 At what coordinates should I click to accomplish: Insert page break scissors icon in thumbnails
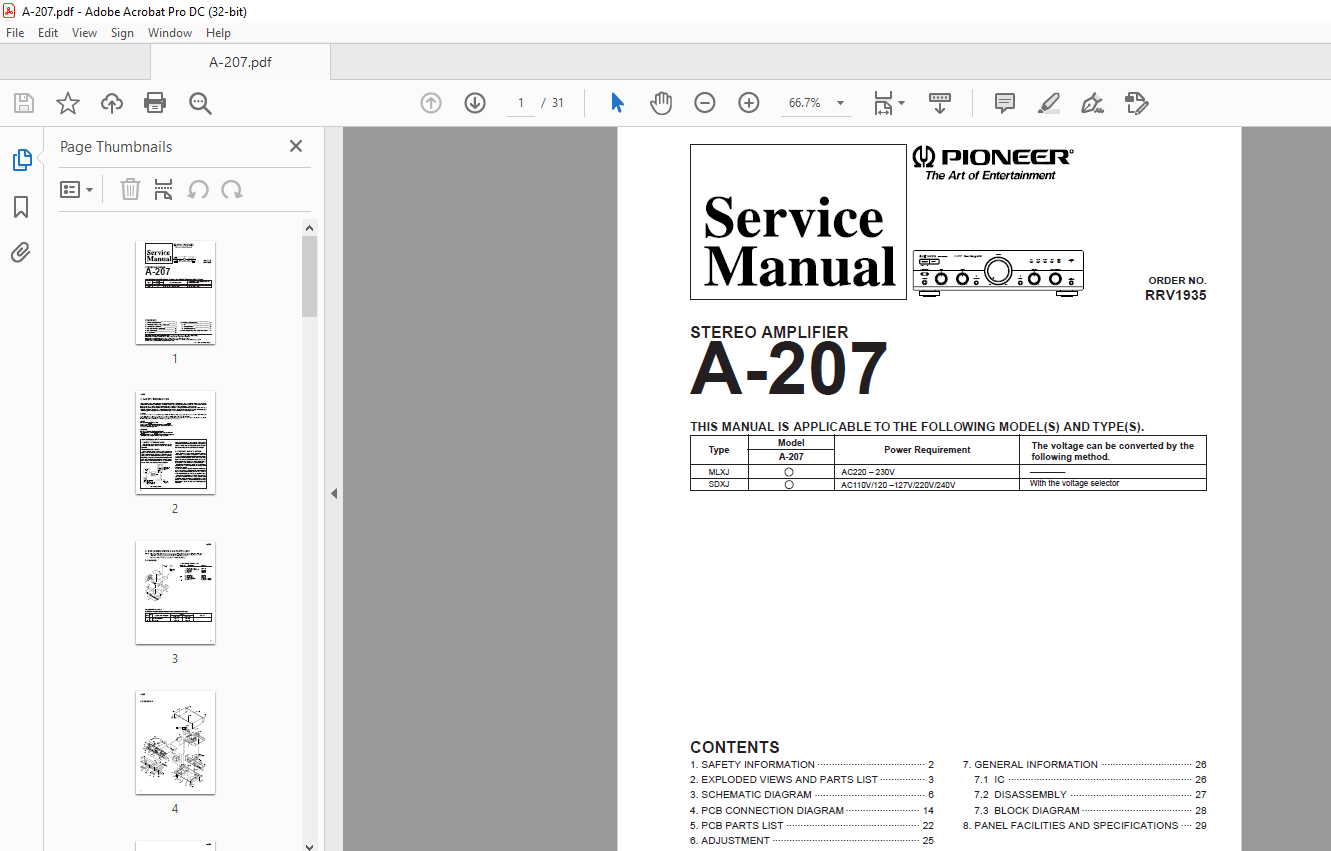164,189
